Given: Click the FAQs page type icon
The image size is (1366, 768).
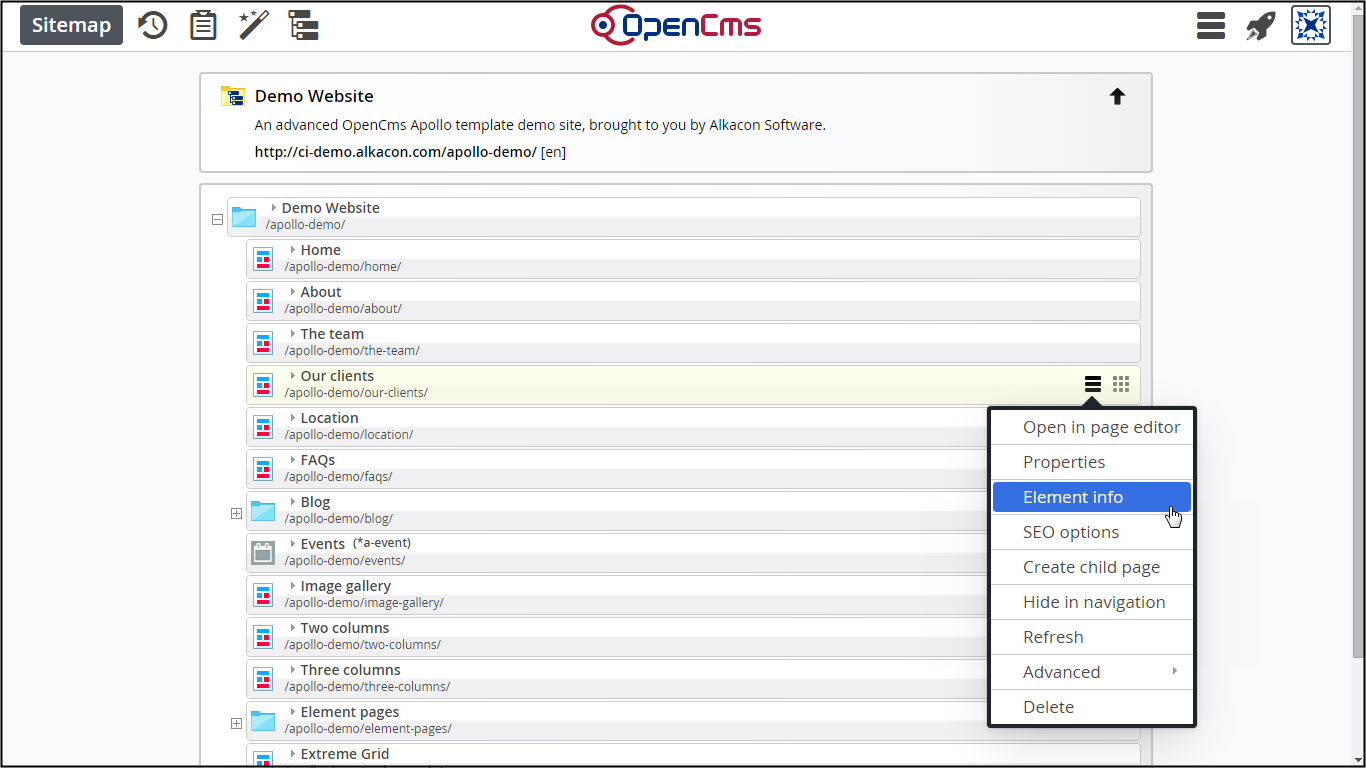Looking at the screenshot, I should coord(263,469).
